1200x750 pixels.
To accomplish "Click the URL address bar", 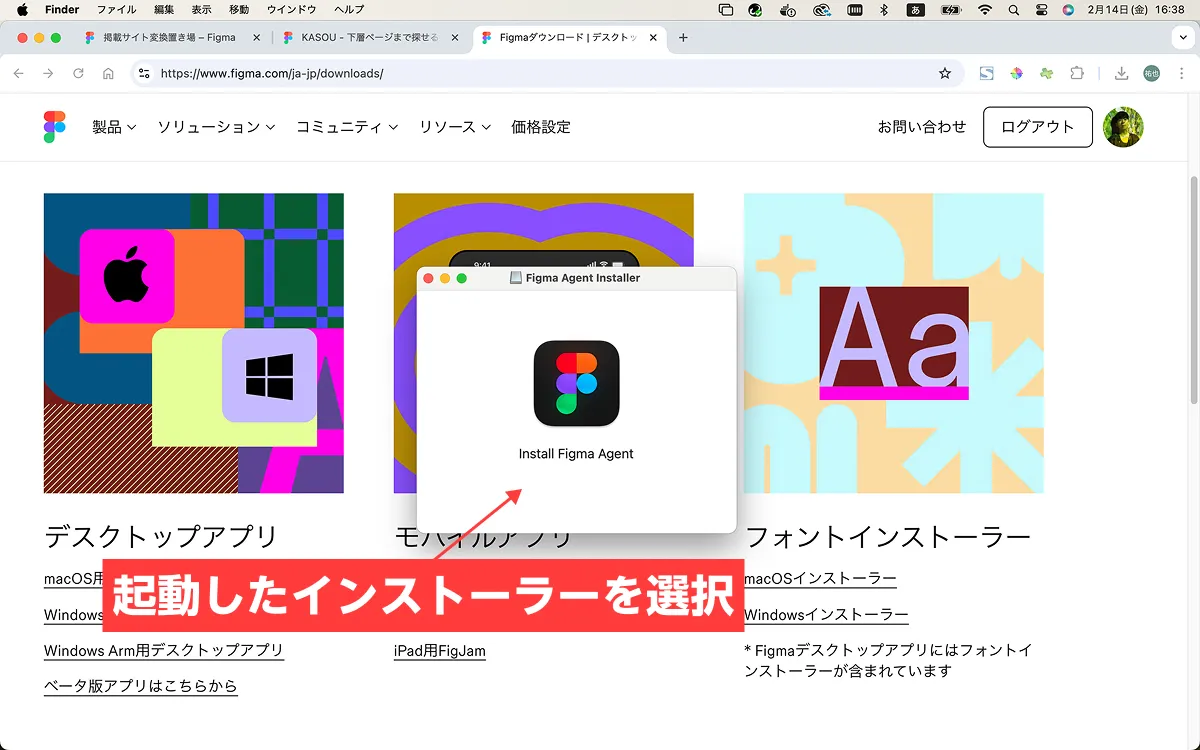I will pos(540,73).
